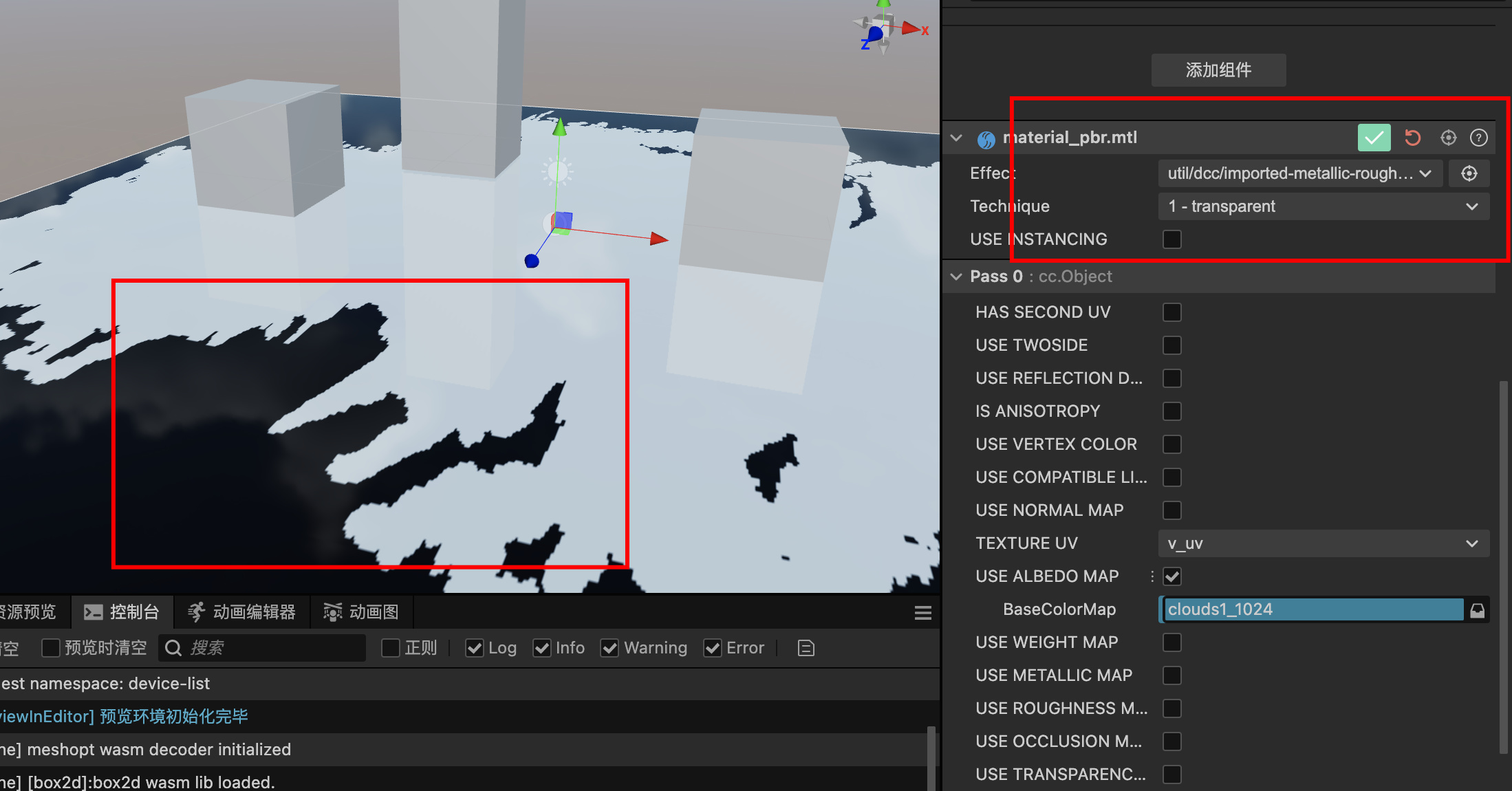The height and width of the screenshot is (791, 1512).
Task: Click the clouds1_1024 texture field
Action: pyautogui.click(x=1312, y=609)
